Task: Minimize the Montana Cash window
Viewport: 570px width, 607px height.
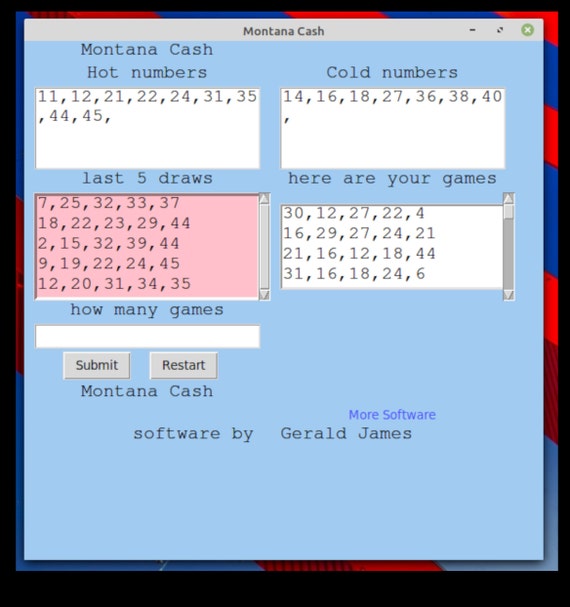Action: (472, 30)
